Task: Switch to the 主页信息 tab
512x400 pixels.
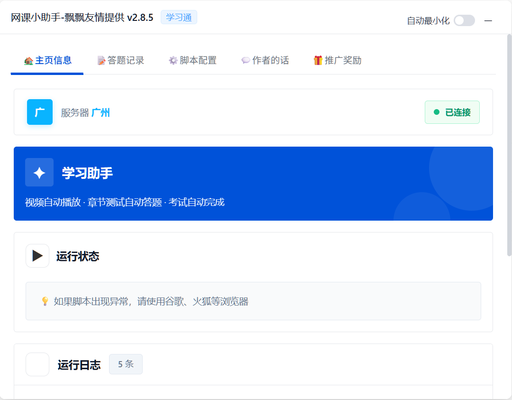Action: pyautogui.click(x=47, y=60)
